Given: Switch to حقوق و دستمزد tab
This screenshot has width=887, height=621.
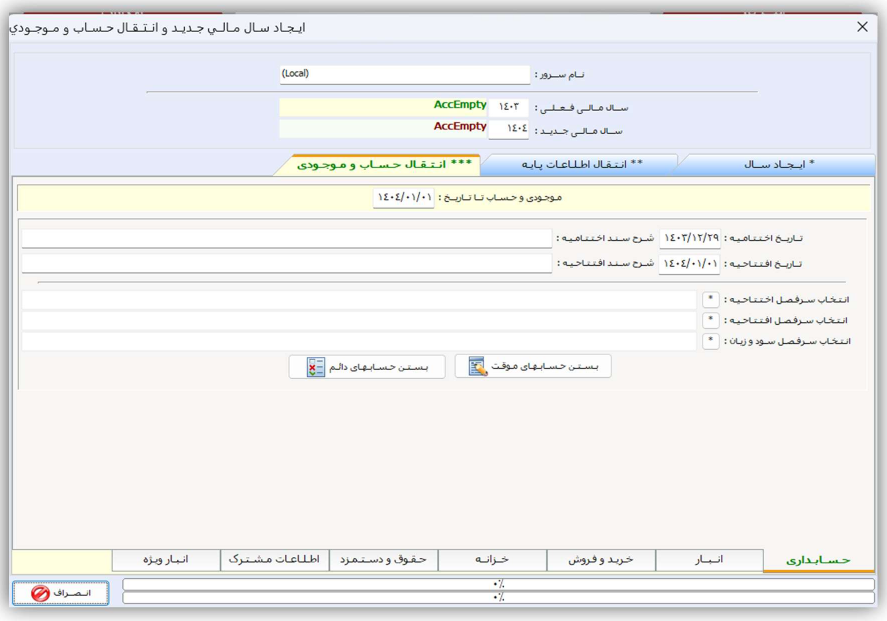Looking at the screenshot, I should (383, 559).
